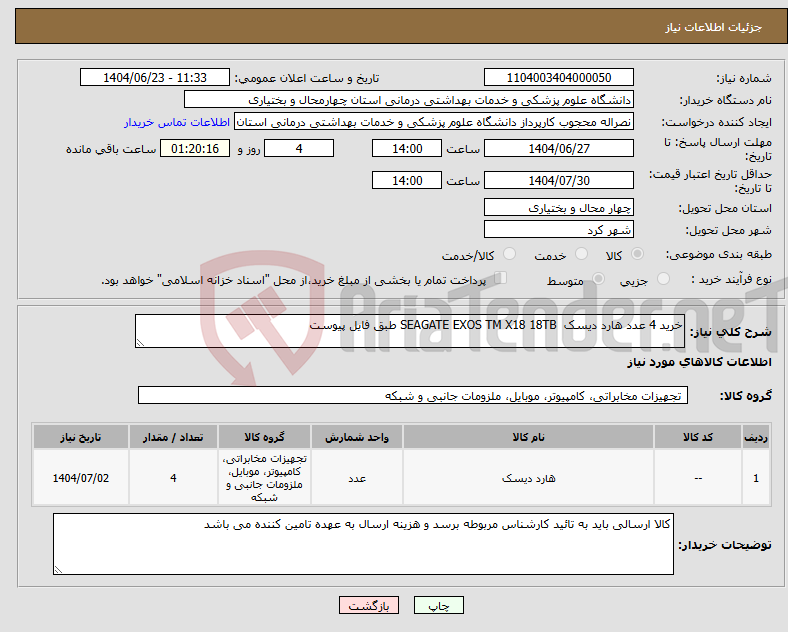Click the تعداد / مقدار column header

pyautogui.click(x=173, y=437)
